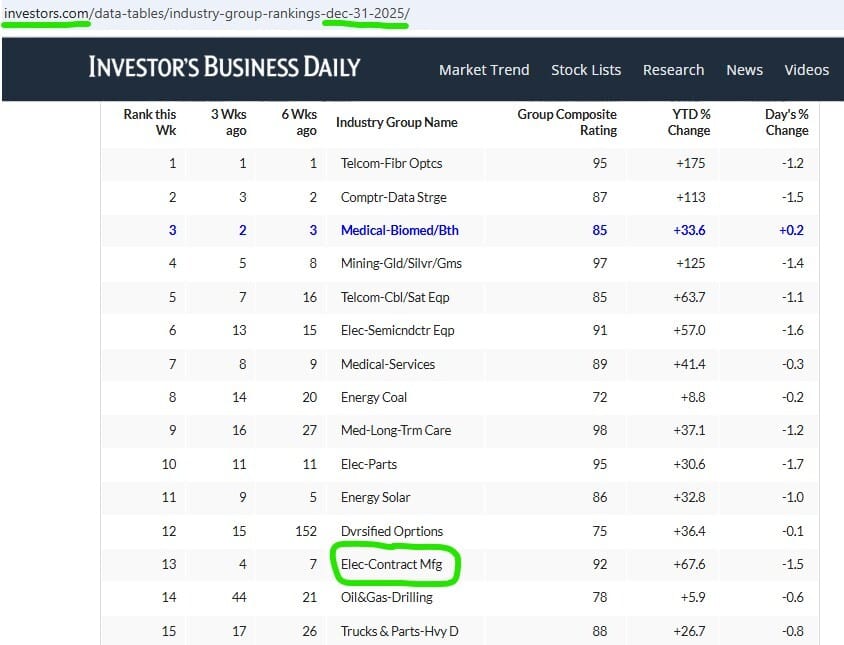
Task: Open the Medical-Biomed/Bth group link
Action: pyautogui.click(x=399, y=230)
